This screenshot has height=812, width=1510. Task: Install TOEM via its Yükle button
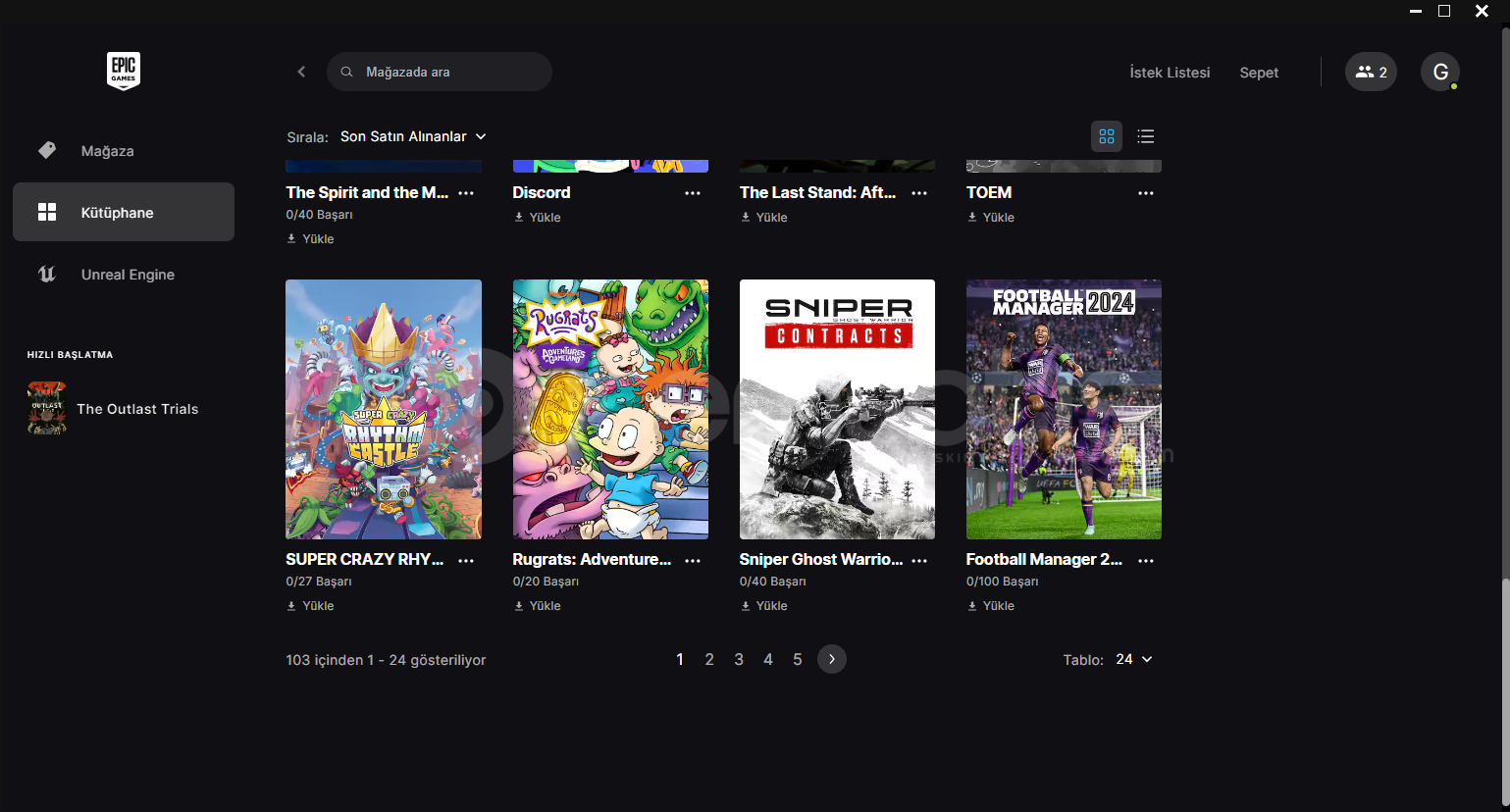(992, 218)
